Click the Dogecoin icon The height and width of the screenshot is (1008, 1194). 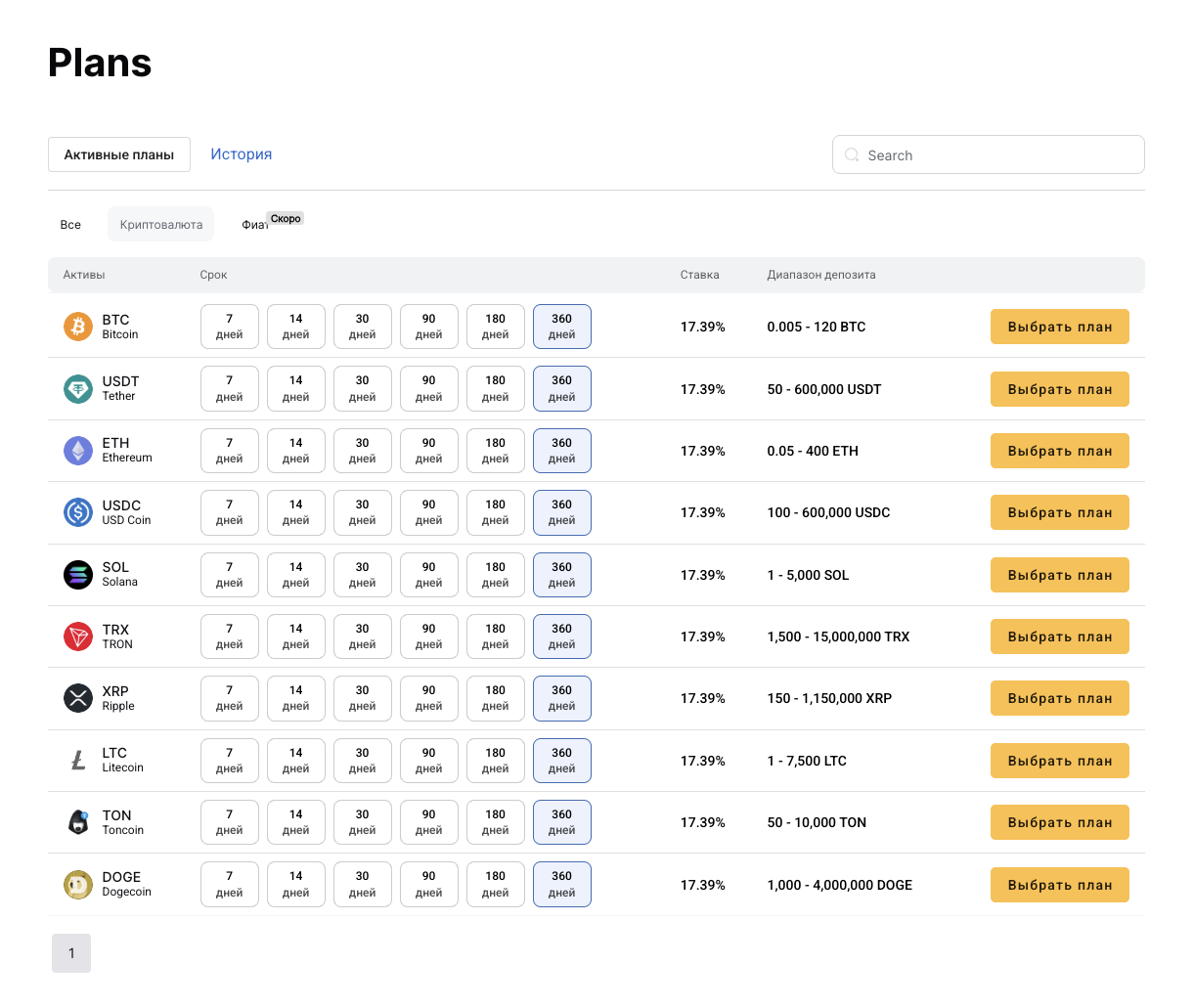78,885
